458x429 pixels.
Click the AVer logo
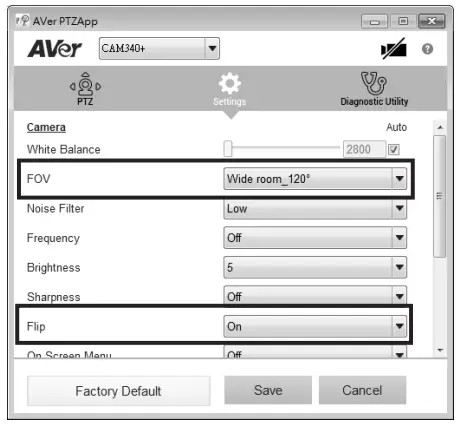tap(55, 49)
